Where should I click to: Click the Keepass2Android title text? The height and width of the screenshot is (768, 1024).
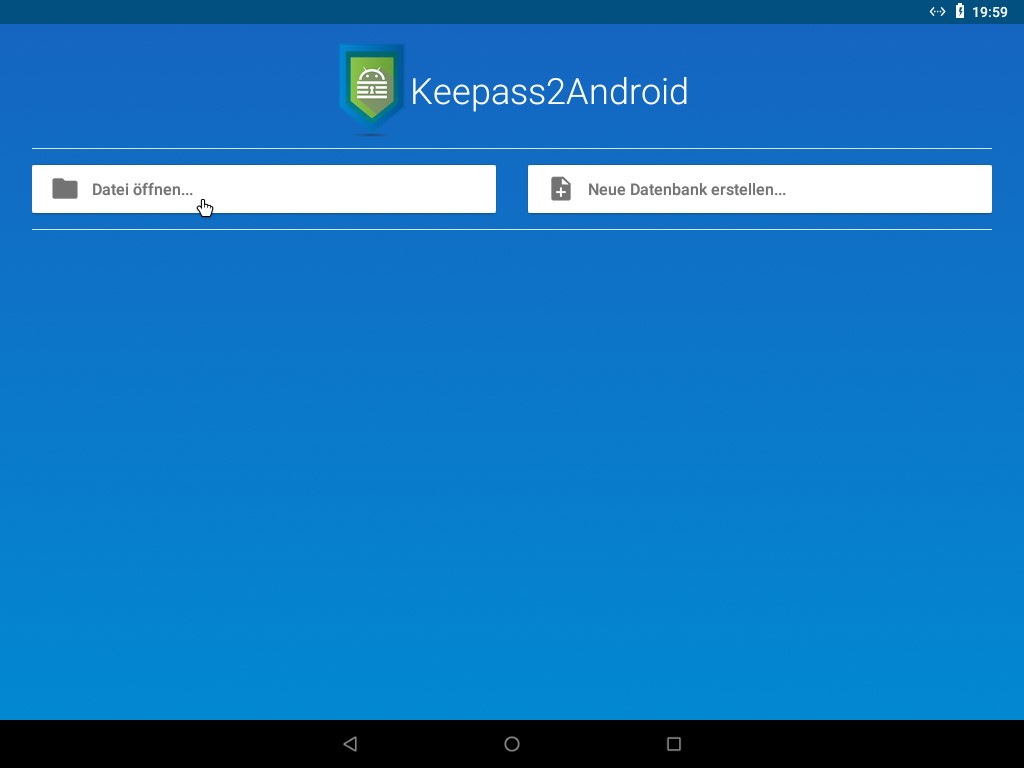coord(549,92)
